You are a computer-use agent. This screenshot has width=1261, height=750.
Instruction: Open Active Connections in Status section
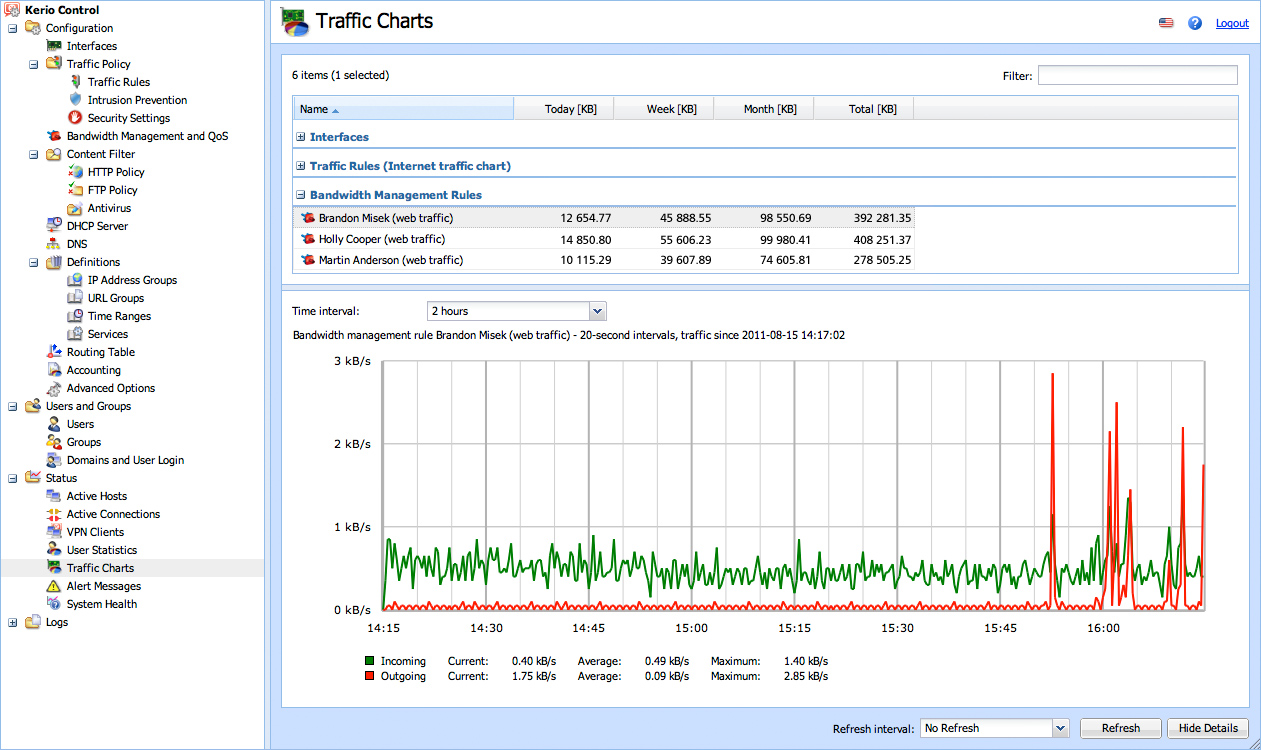coord(113,514)
